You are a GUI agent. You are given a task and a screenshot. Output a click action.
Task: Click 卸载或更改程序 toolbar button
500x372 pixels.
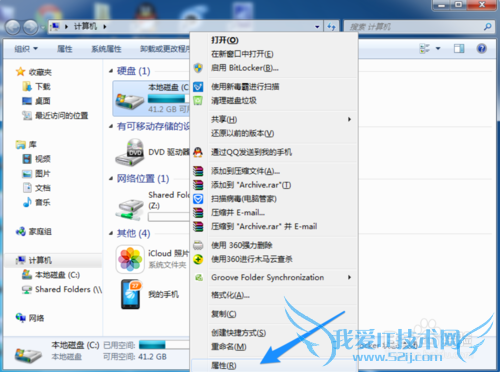point(165,49)
